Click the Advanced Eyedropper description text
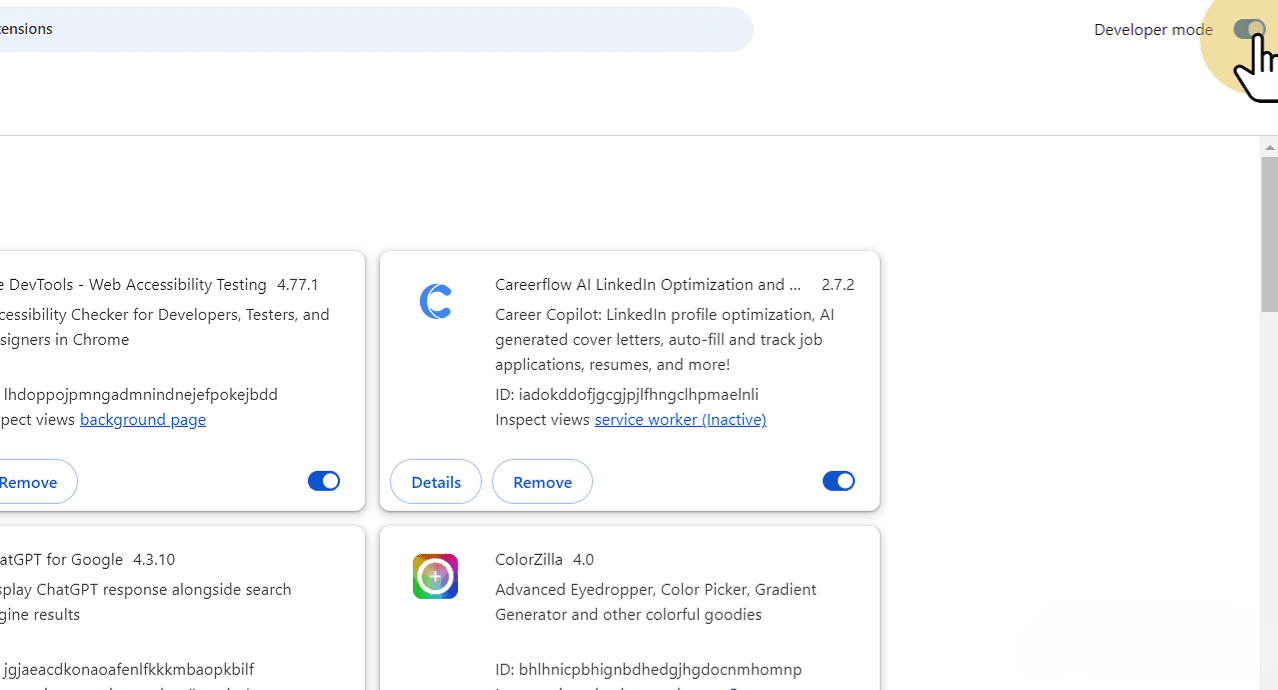Viewport: 1278px width, 690px height. coord(655,602)
